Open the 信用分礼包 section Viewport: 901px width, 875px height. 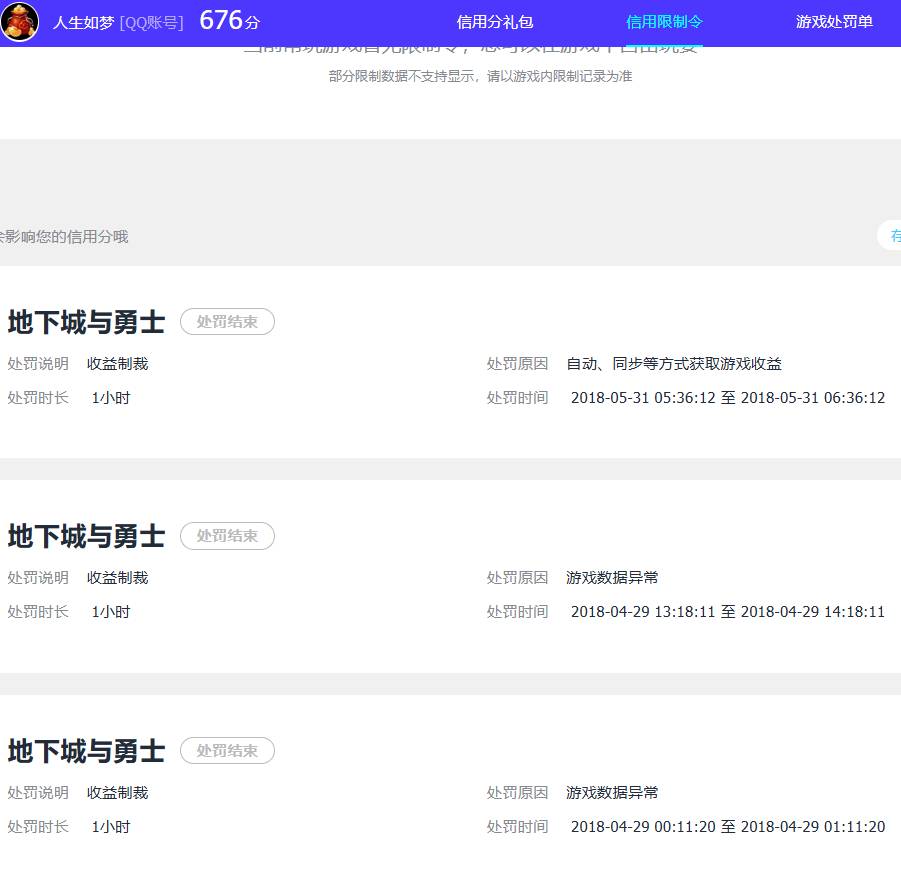click(494, 20)
